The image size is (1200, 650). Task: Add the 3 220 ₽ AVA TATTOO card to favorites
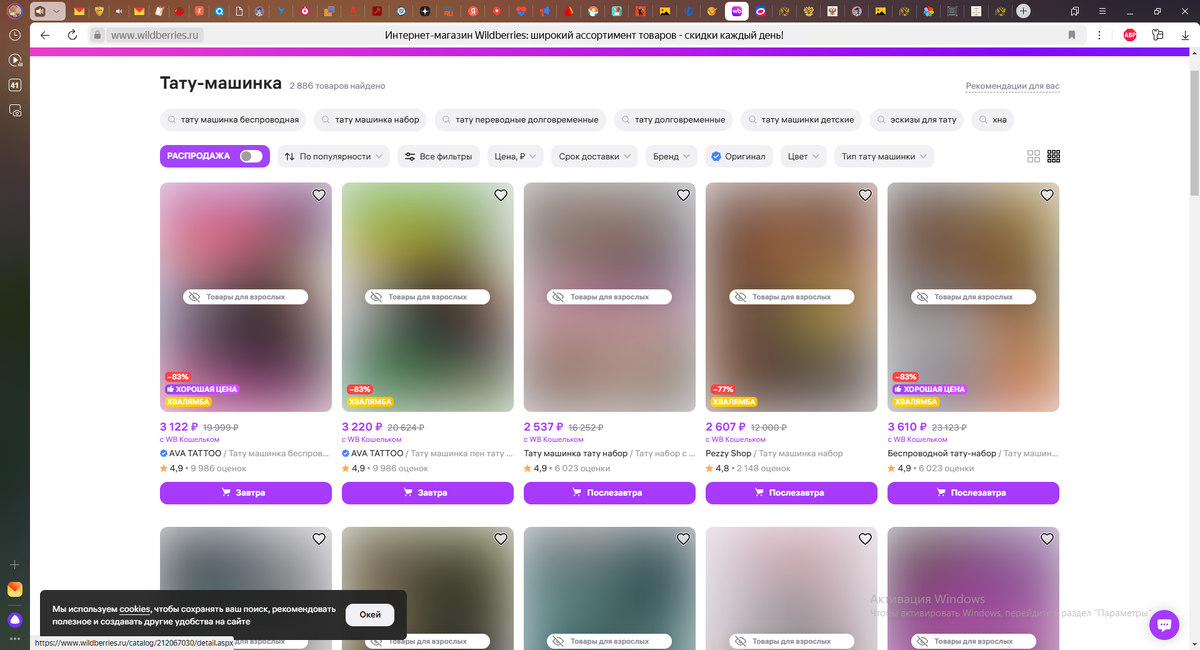pyautogui.click(x=501, y=195)
